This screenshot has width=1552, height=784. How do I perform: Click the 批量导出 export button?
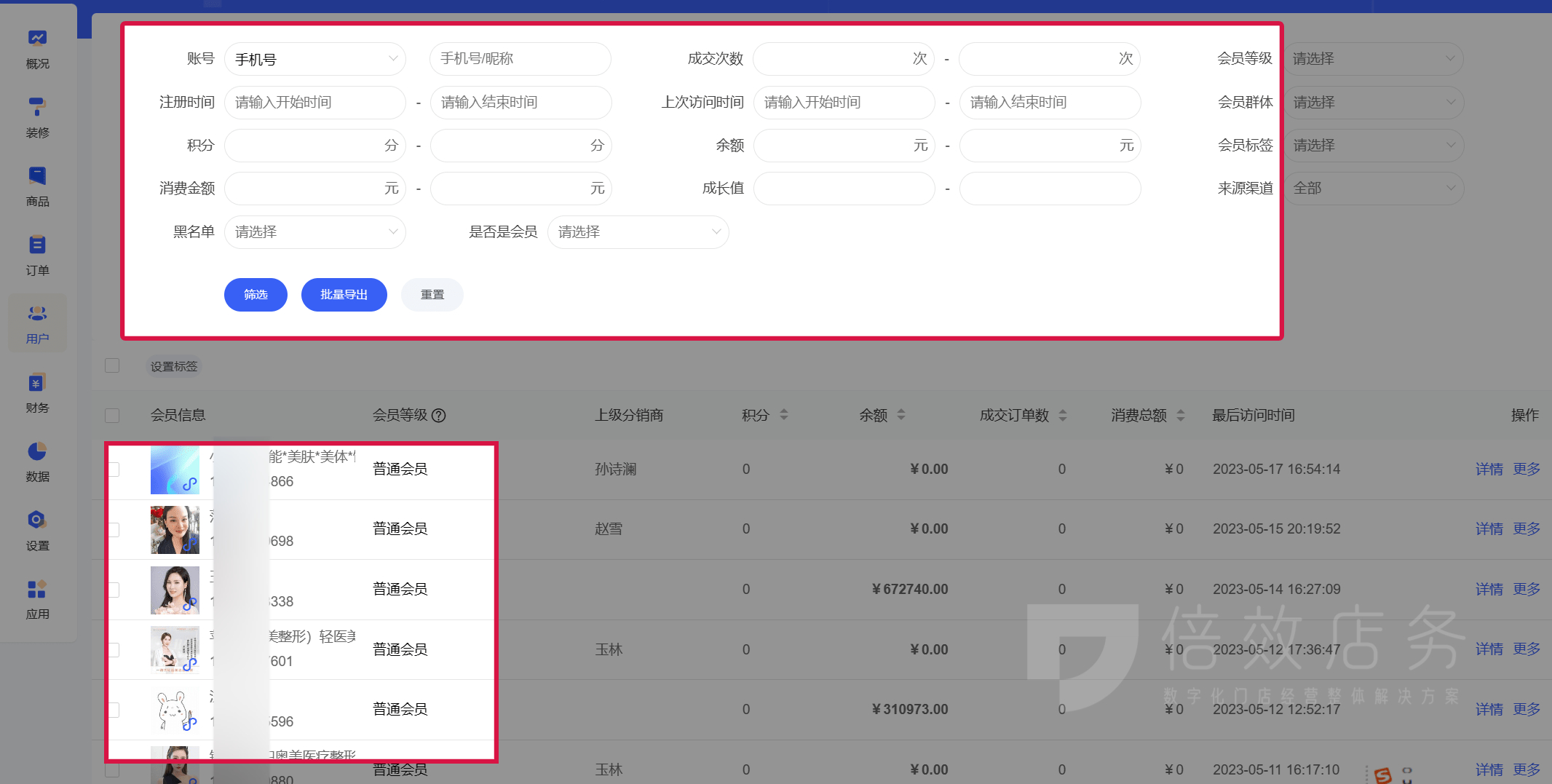(x=344, y=295)
